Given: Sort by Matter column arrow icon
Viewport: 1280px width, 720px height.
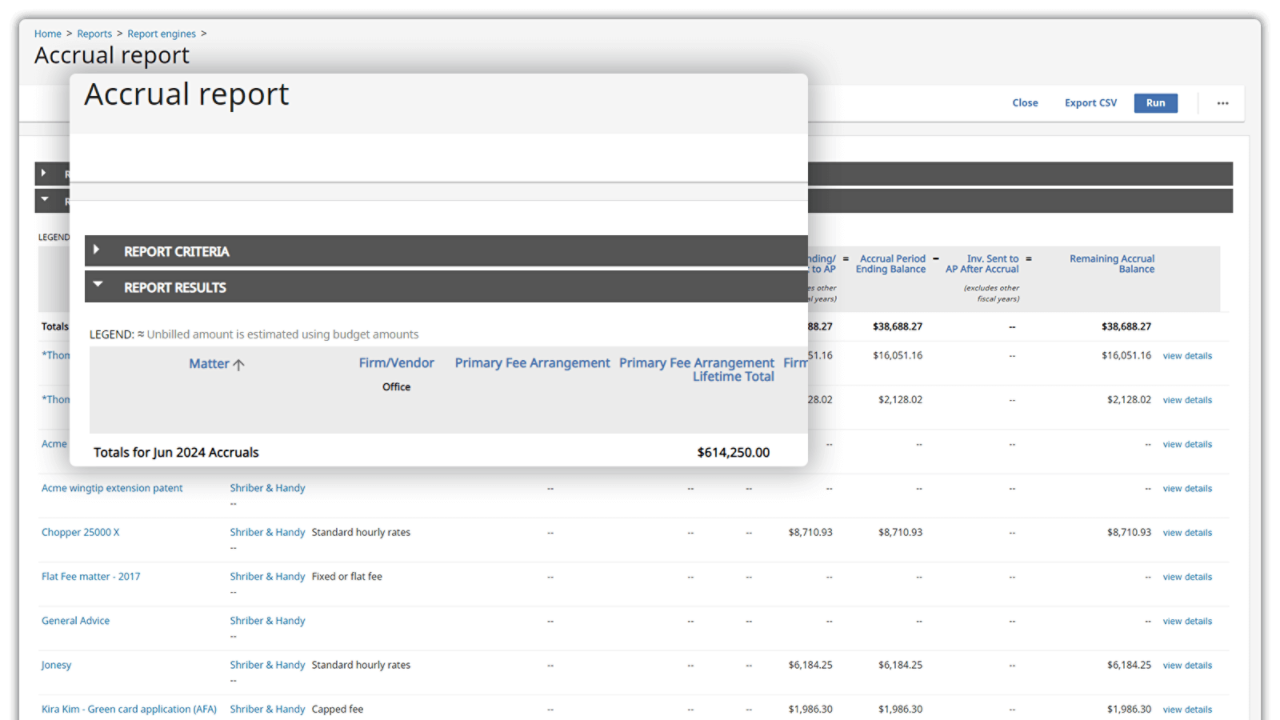Looking at the screenshot, I should point(239,365).
